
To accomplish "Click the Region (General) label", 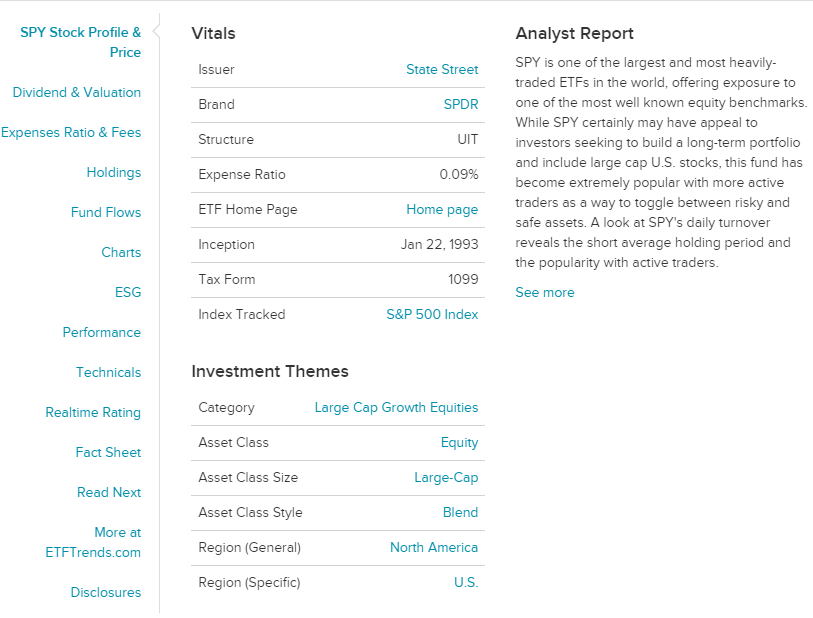I will coord(249,547).
